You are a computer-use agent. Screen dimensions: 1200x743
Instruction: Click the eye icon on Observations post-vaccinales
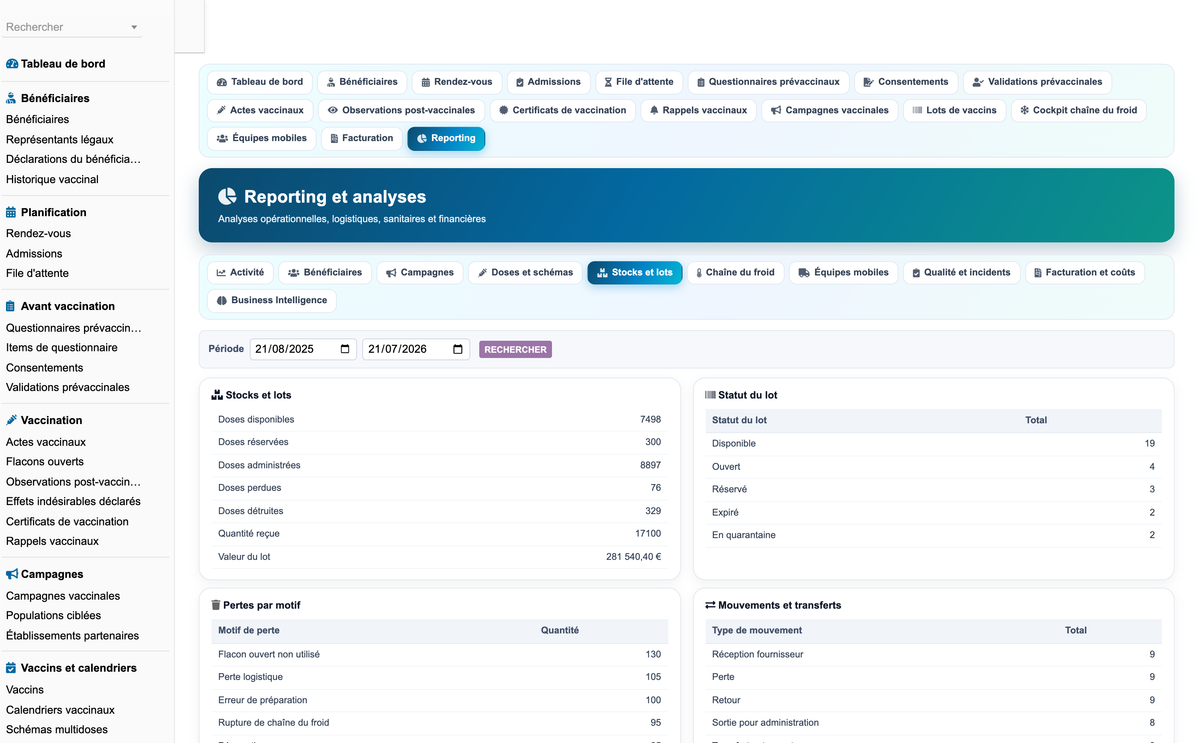[333, 110]
